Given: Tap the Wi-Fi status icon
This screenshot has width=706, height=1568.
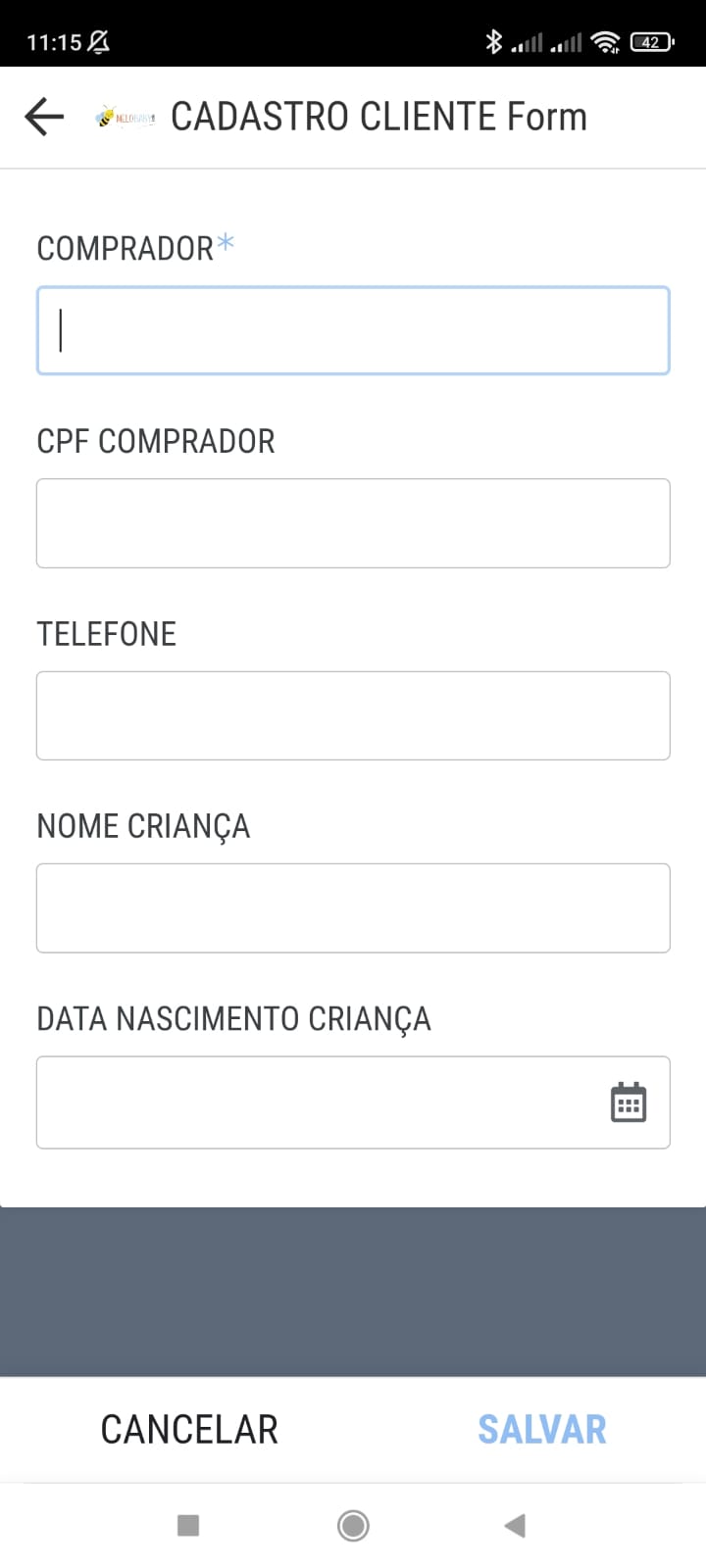Looking at the screenshot, I should coord(606,41).
